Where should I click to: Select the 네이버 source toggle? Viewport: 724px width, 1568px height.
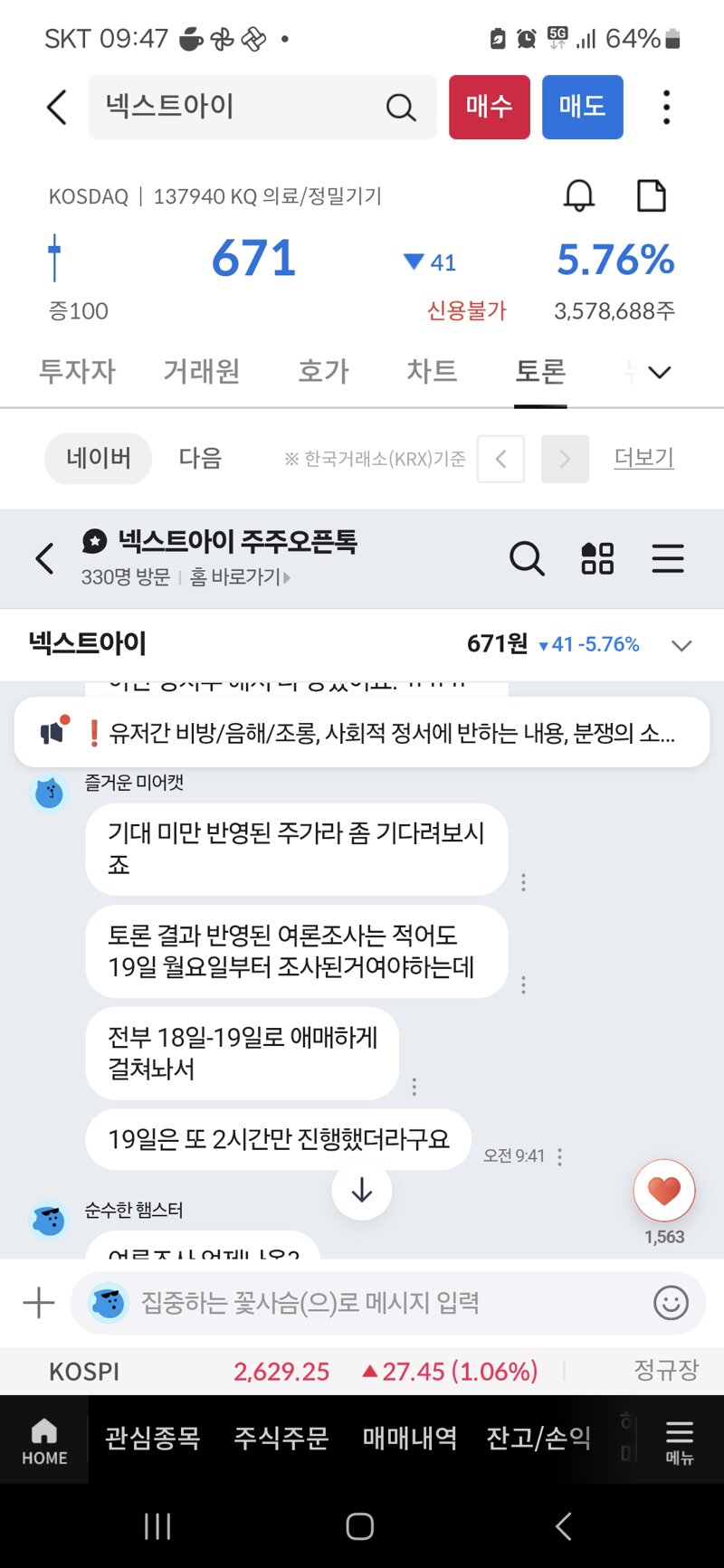(x=98, y=459)
